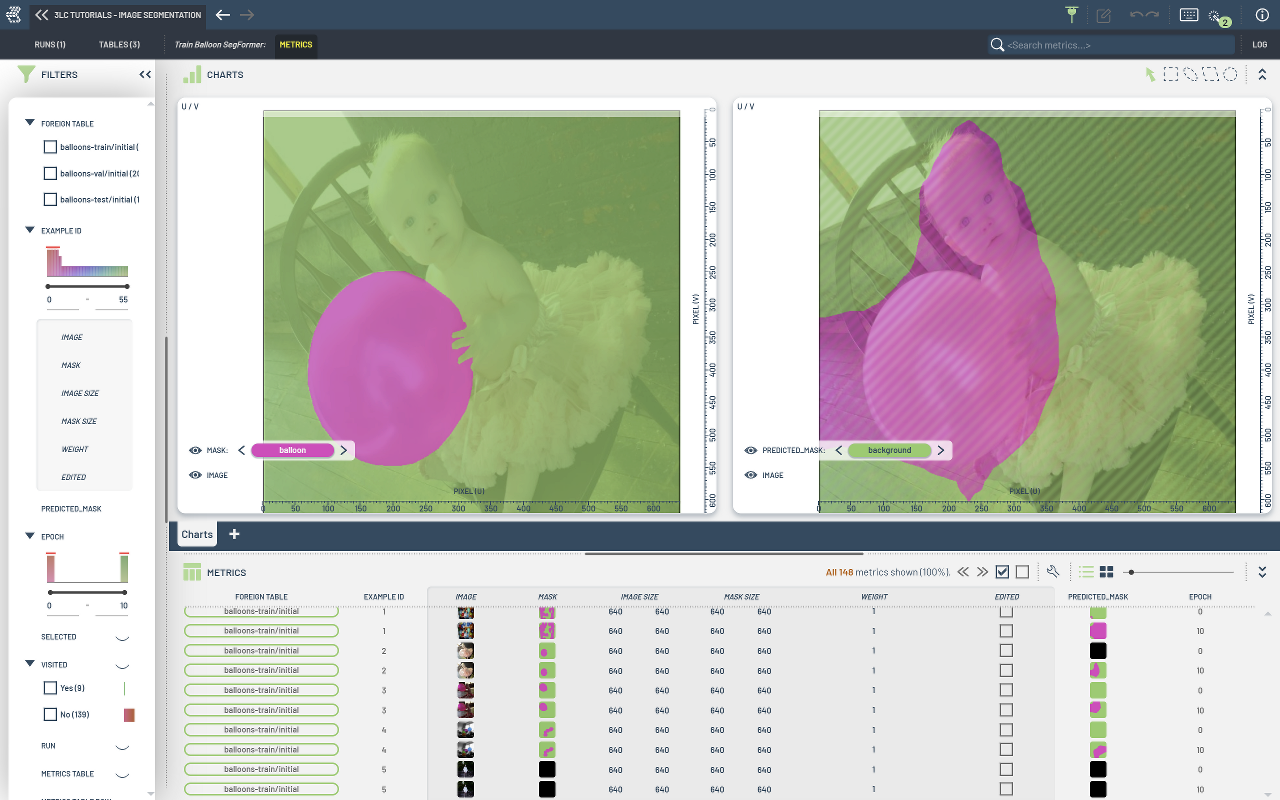Screen dimensions: 1280x800
Task: Show next class after balloon mask label
Action: click(344, 450)
